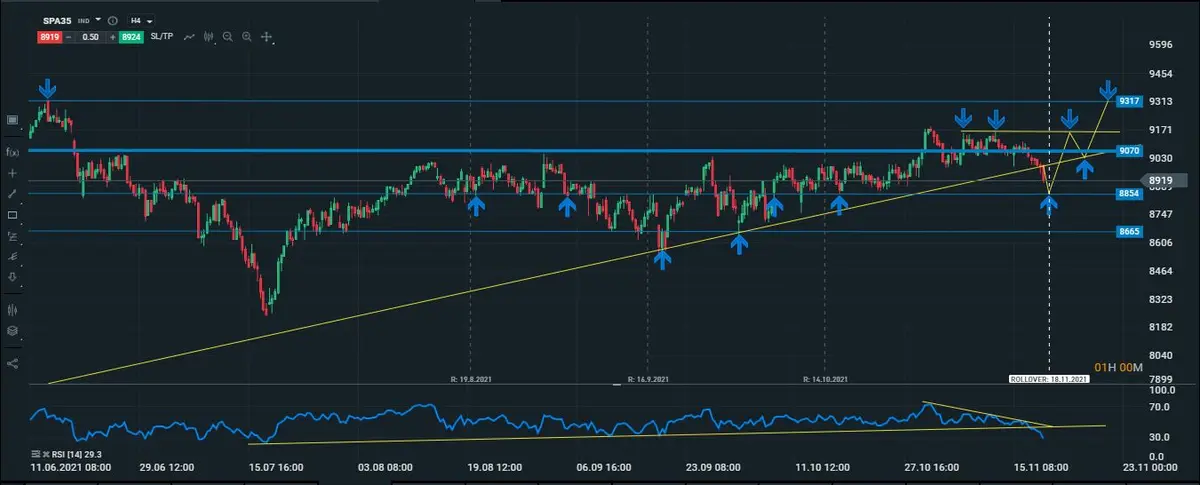The width and height of the screenshot is (1200, 485).
Task: Open the candlestick chart style dropdown
Action: [210, 36]
